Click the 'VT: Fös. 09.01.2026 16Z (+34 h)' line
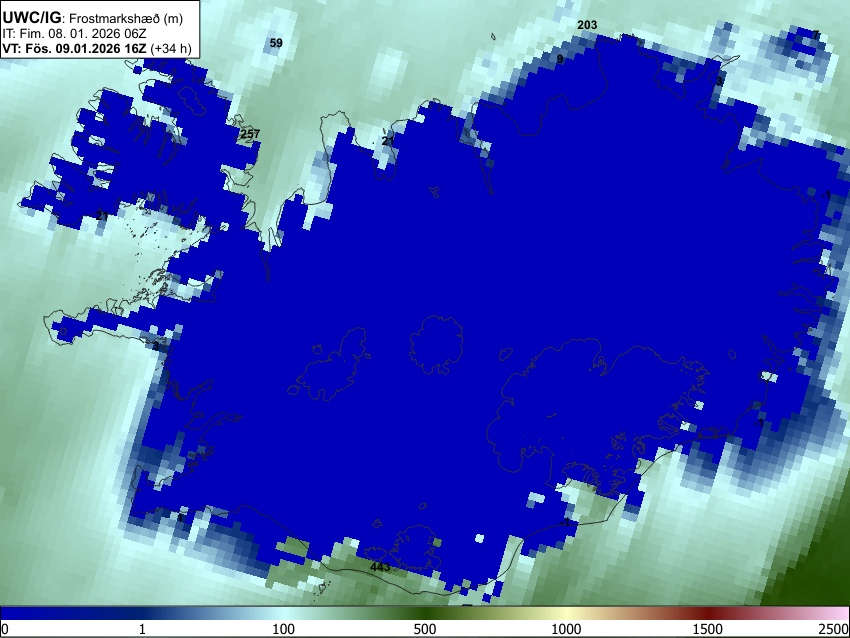The image size is (850, 638). 97,48
